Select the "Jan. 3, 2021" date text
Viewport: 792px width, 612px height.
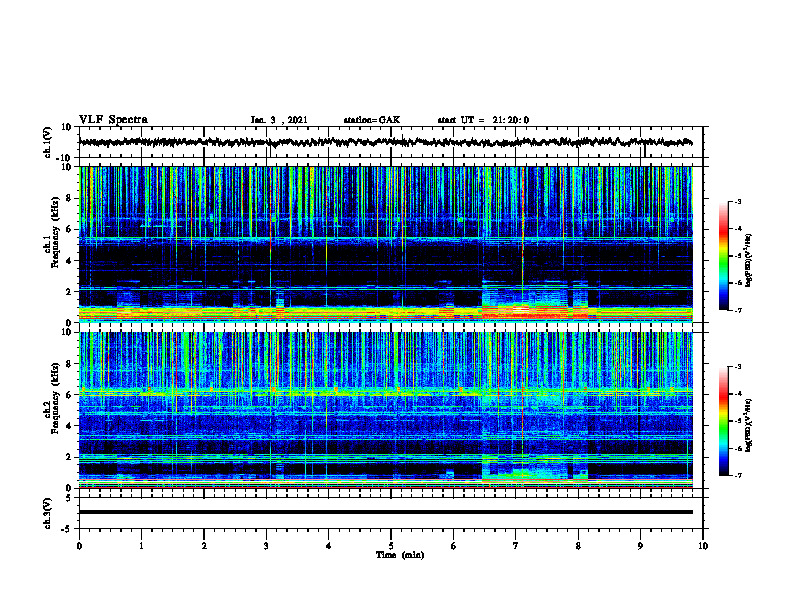coord(279,120)
